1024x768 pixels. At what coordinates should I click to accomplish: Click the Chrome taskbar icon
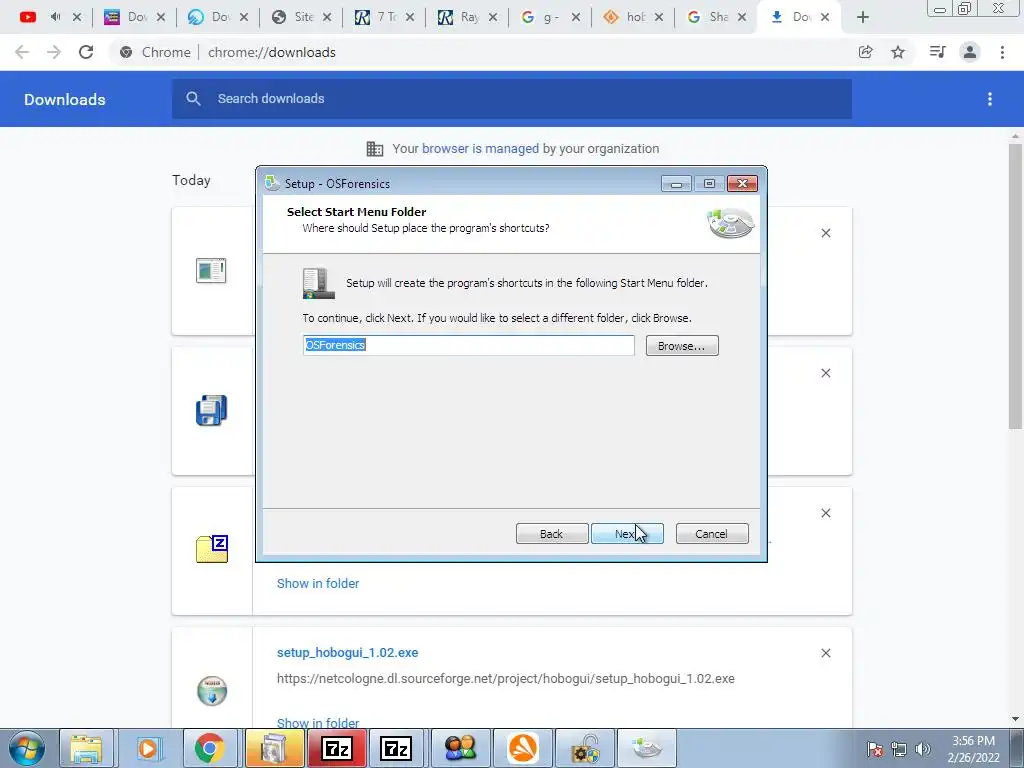pyautogui.click(x=210, y=748)
